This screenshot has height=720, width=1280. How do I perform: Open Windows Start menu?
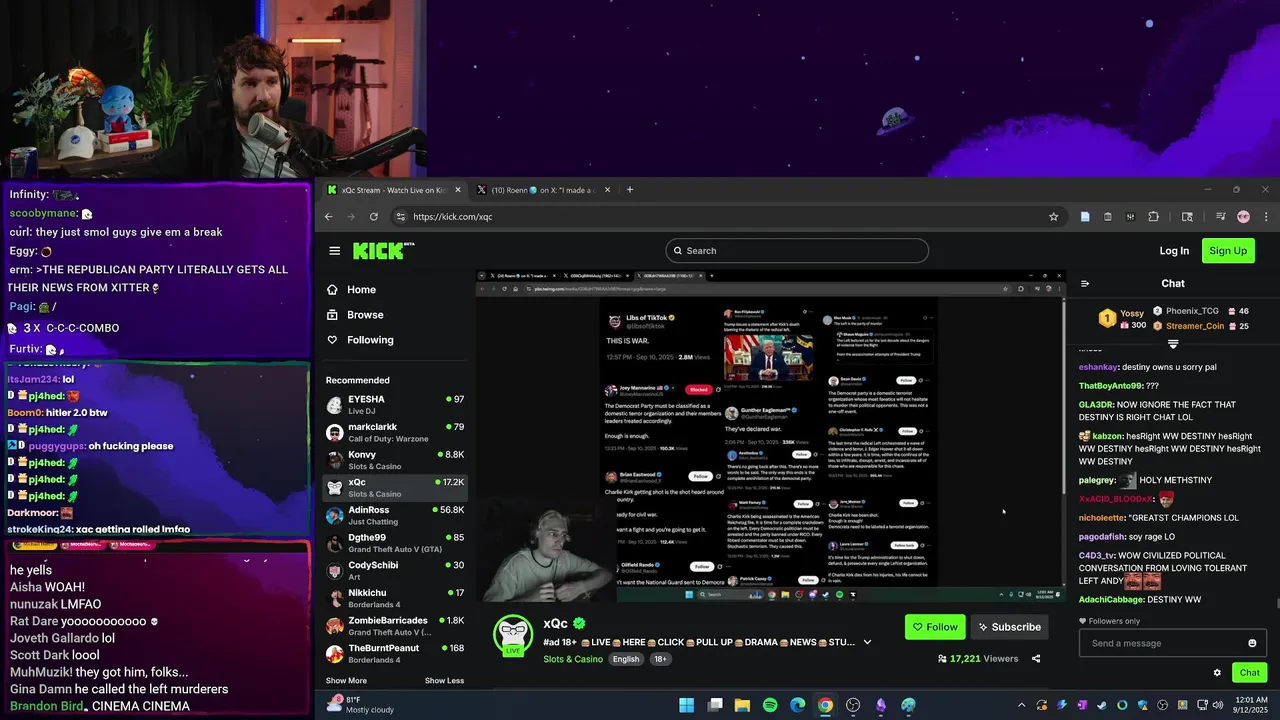coord(686,705)
